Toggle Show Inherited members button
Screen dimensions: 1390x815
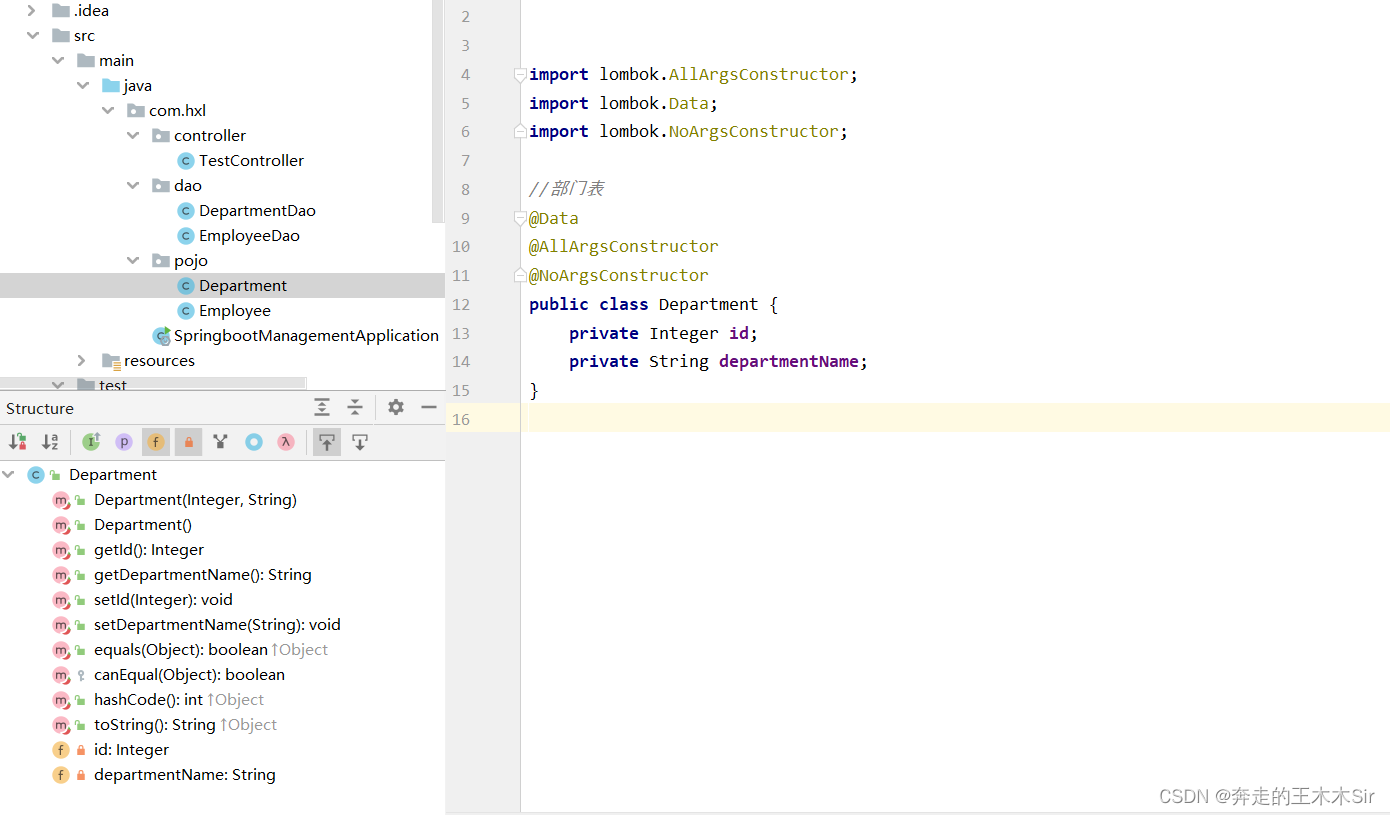click(x=91, y=441)
